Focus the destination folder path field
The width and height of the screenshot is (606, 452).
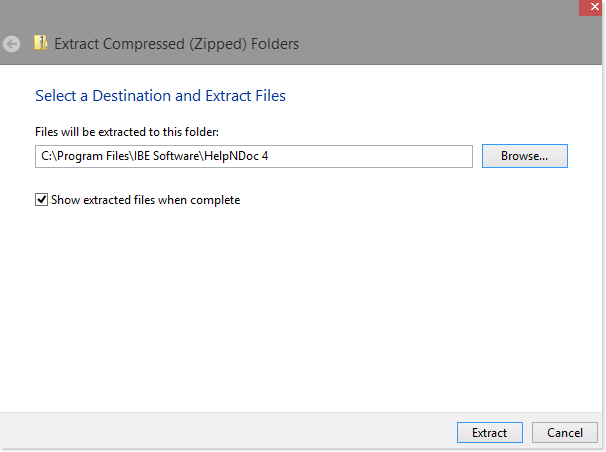pos(254,156)
